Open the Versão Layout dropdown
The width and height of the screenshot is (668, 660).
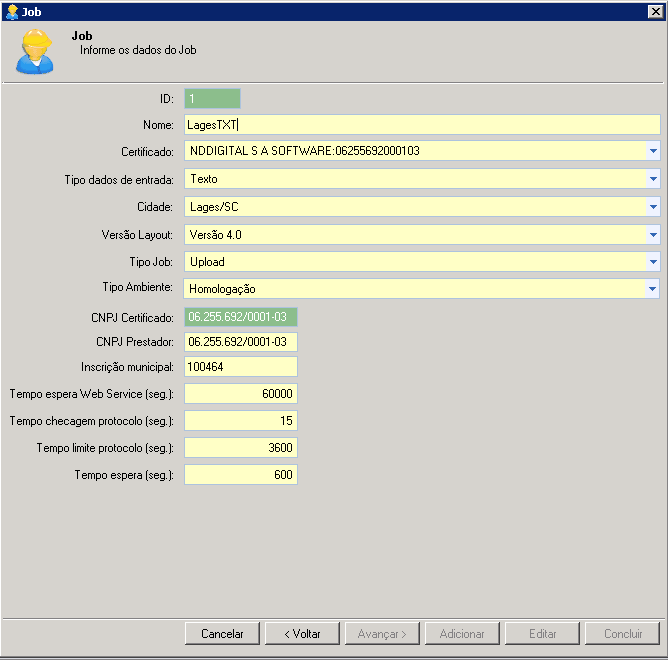pos(652,235)
